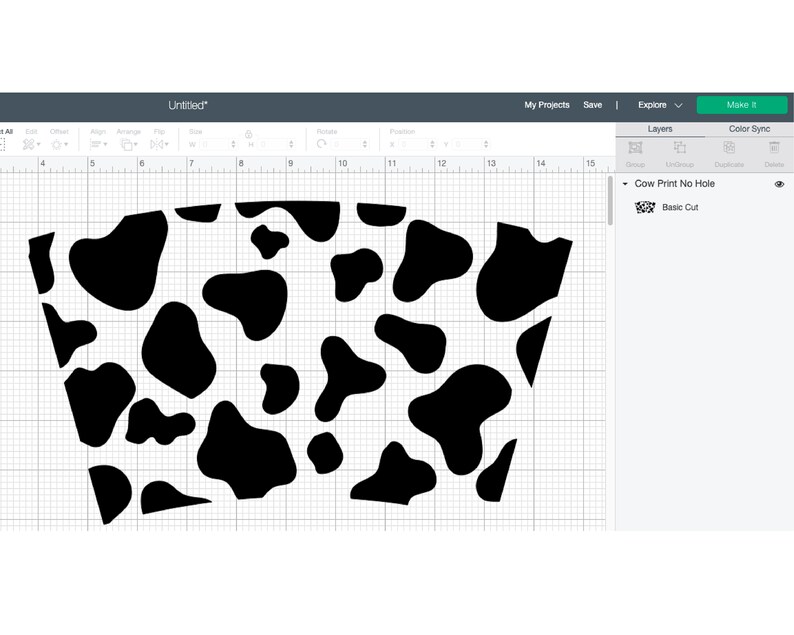Open the Explore machine dropdown
794x635 pixels.
tap(660, 105)
